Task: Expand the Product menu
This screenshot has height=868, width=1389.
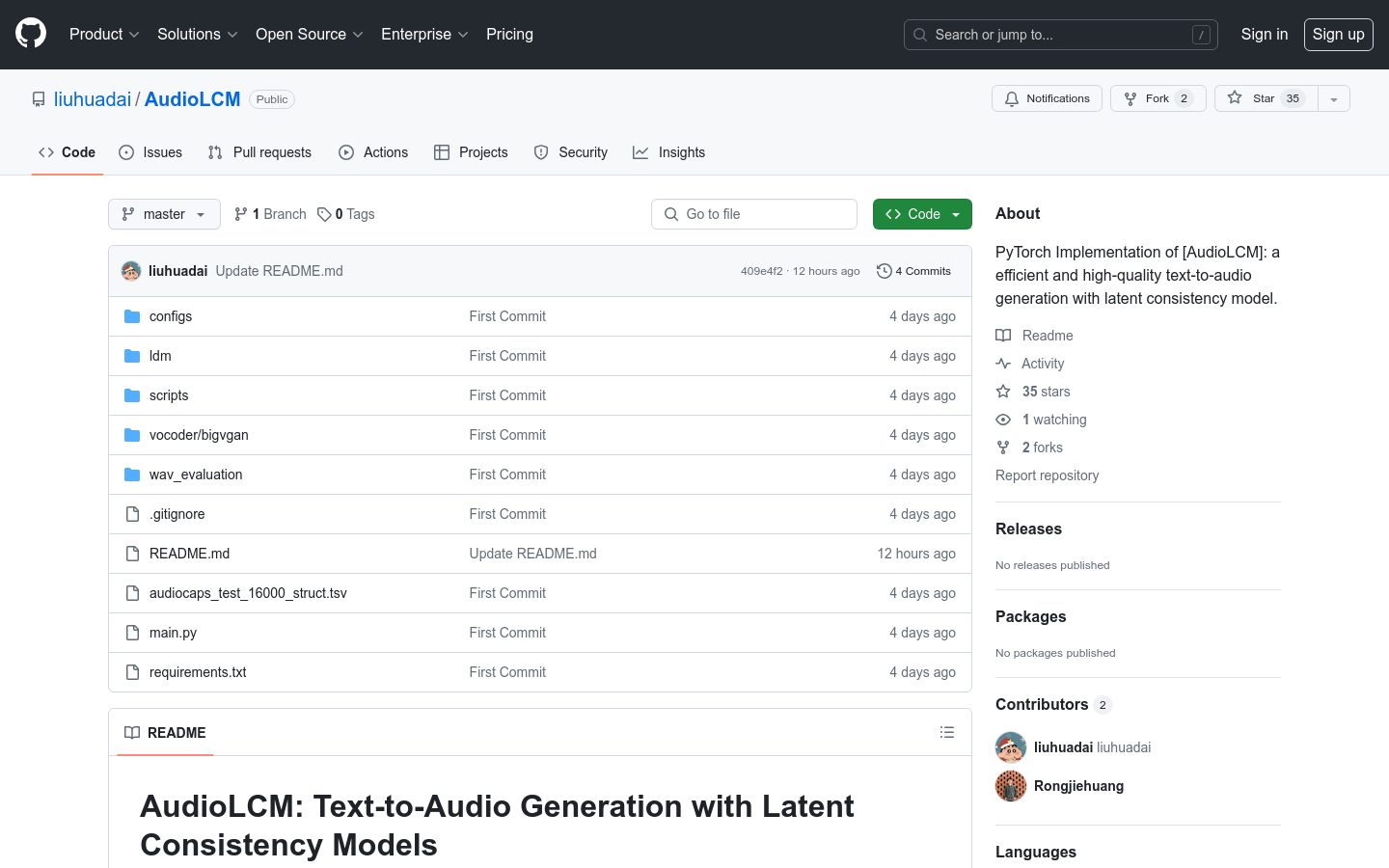Action: [104, 34]
